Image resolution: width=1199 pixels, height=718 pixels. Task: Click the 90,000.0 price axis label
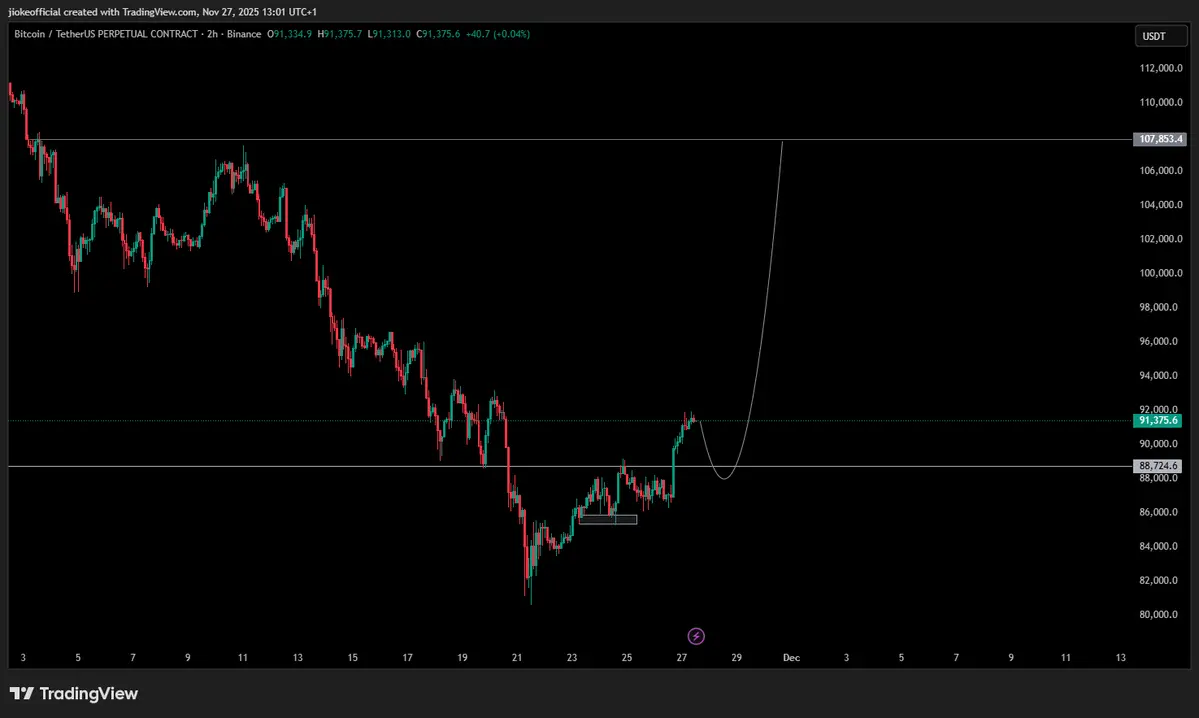pos(1158,443)
